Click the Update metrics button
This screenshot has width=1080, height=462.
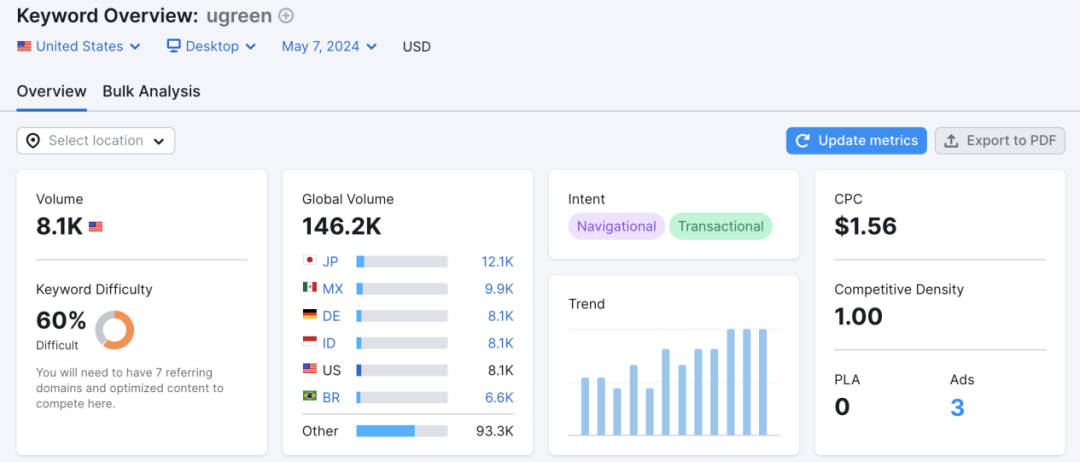[x=856, y=140]
